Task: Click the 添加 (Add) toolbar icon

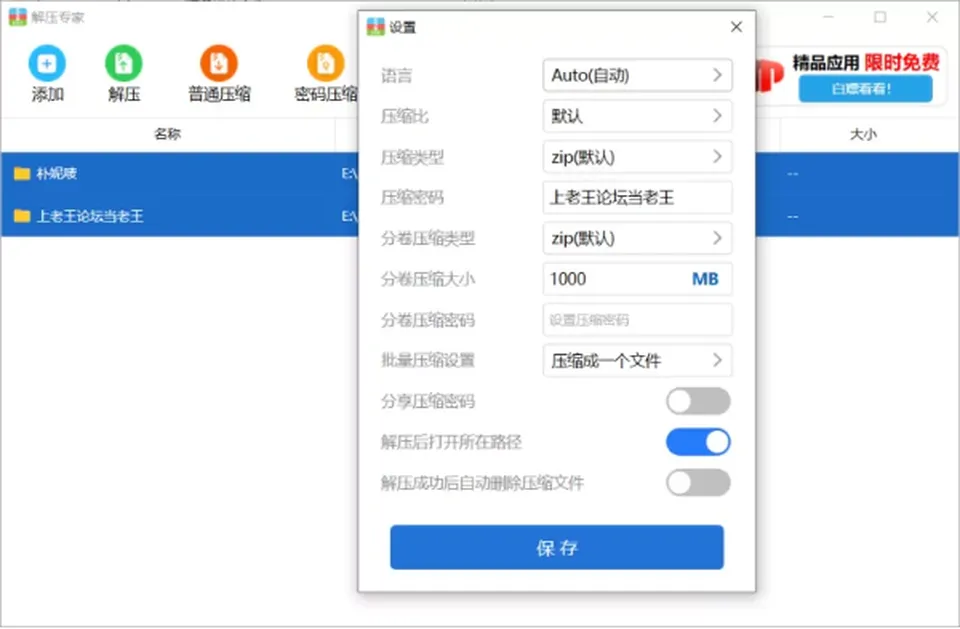Action: click(47, 63)
